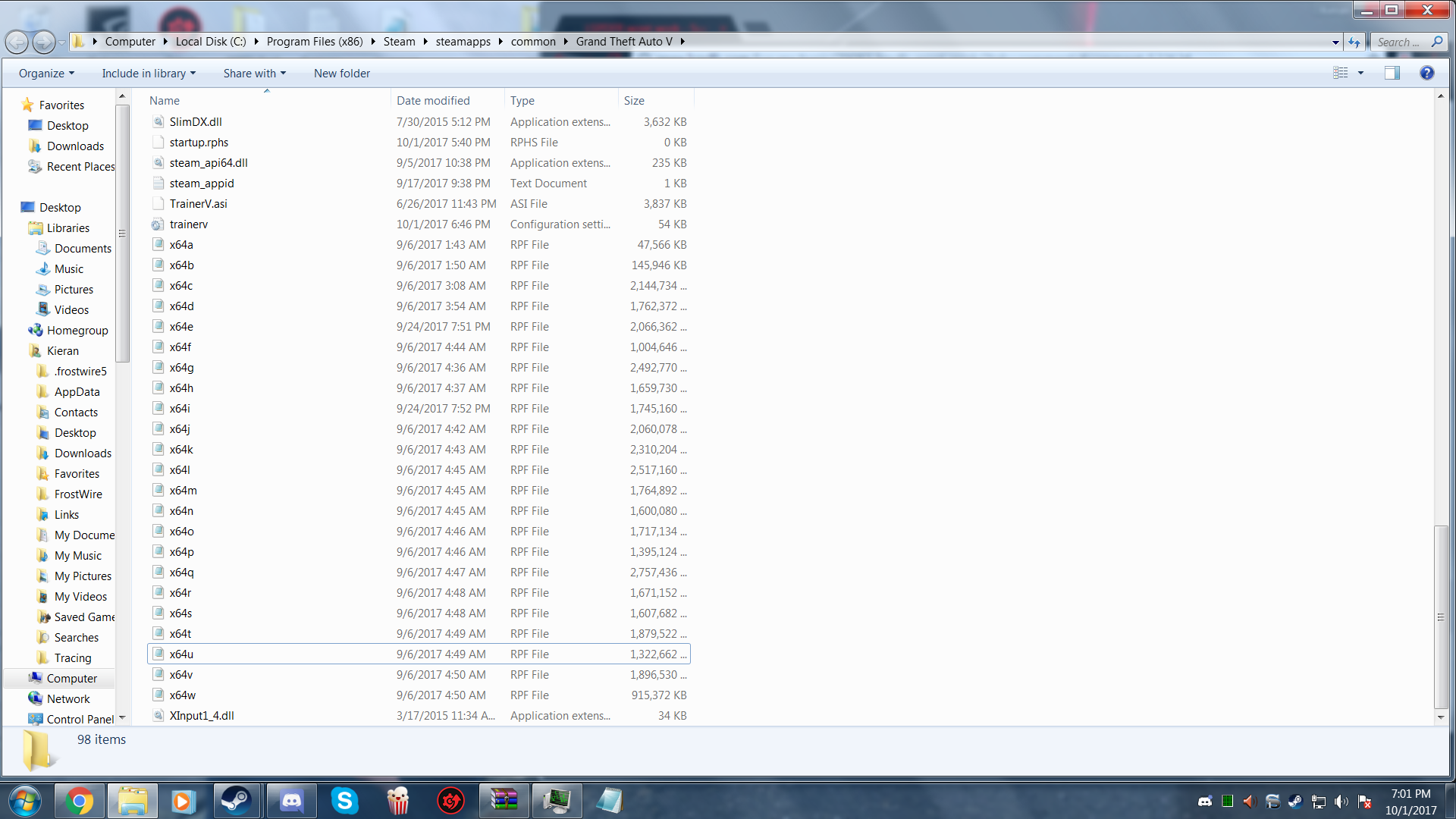This screenshot has width=1456, height=819.
Task: Click the refresh icon beside the address bar
Action: point(1354,42)
